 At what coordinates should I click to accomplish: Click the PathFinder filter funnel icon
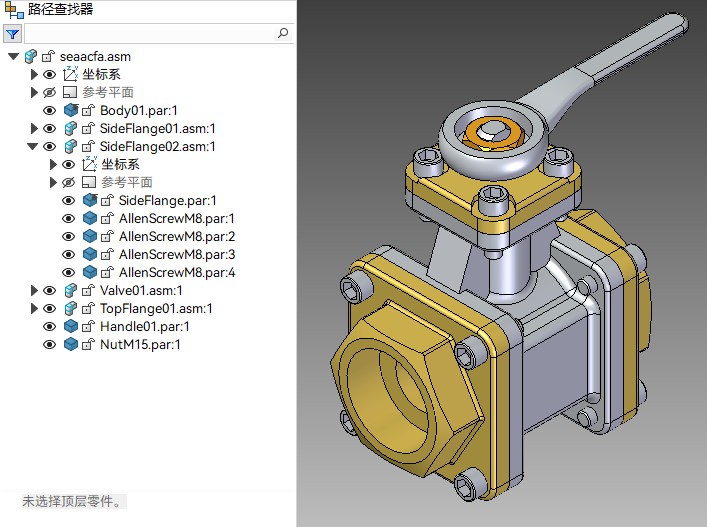coord(13,34)
